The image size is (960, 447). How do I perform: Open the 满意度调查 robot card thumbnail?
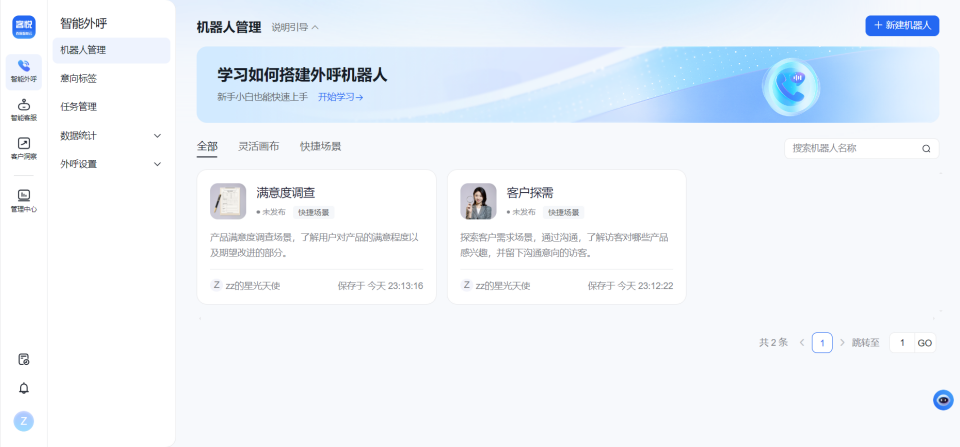coord(228,201)
